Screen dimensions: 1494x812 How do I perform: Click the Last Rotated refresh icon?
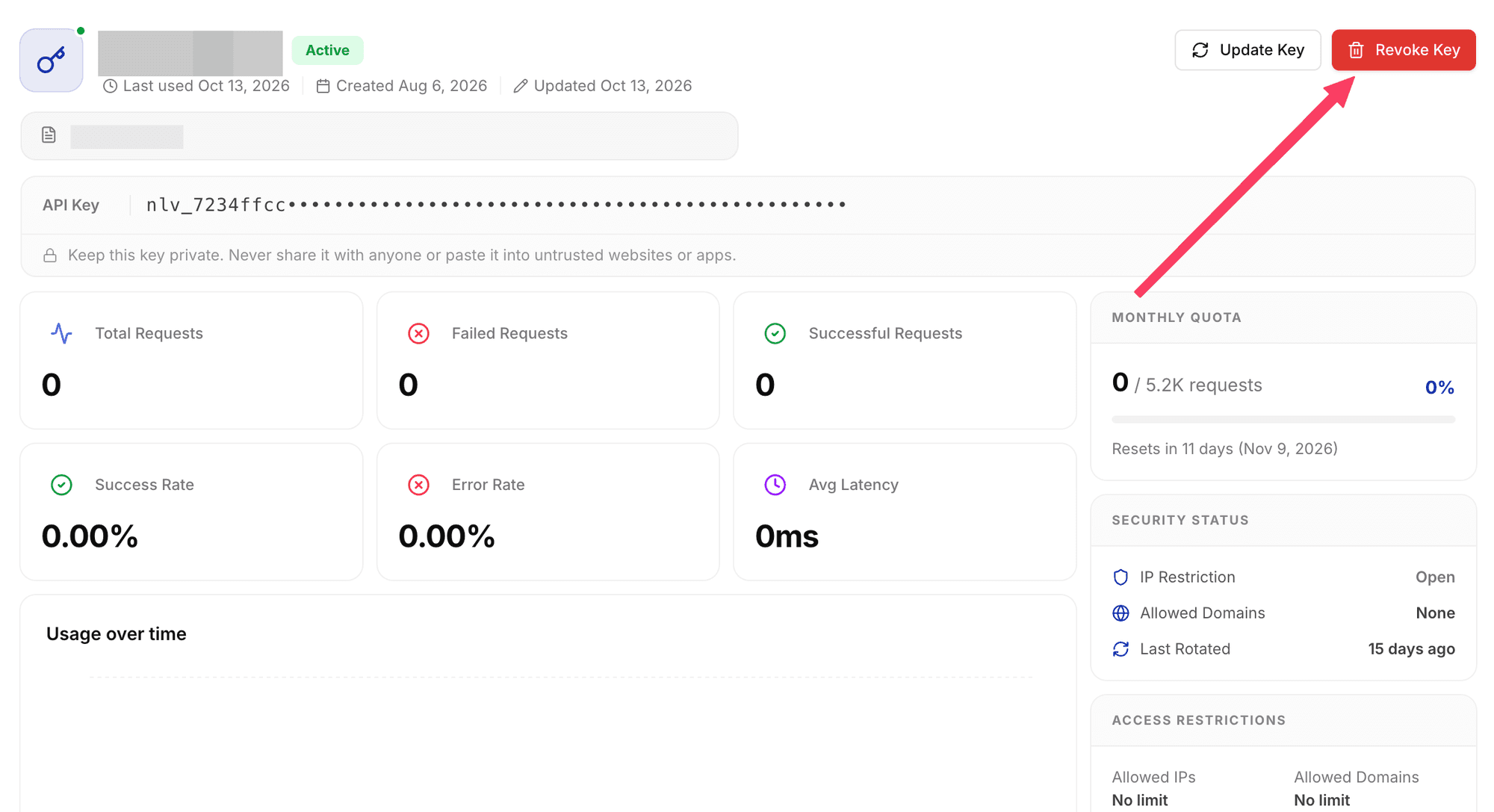[x=1120, y=649]
